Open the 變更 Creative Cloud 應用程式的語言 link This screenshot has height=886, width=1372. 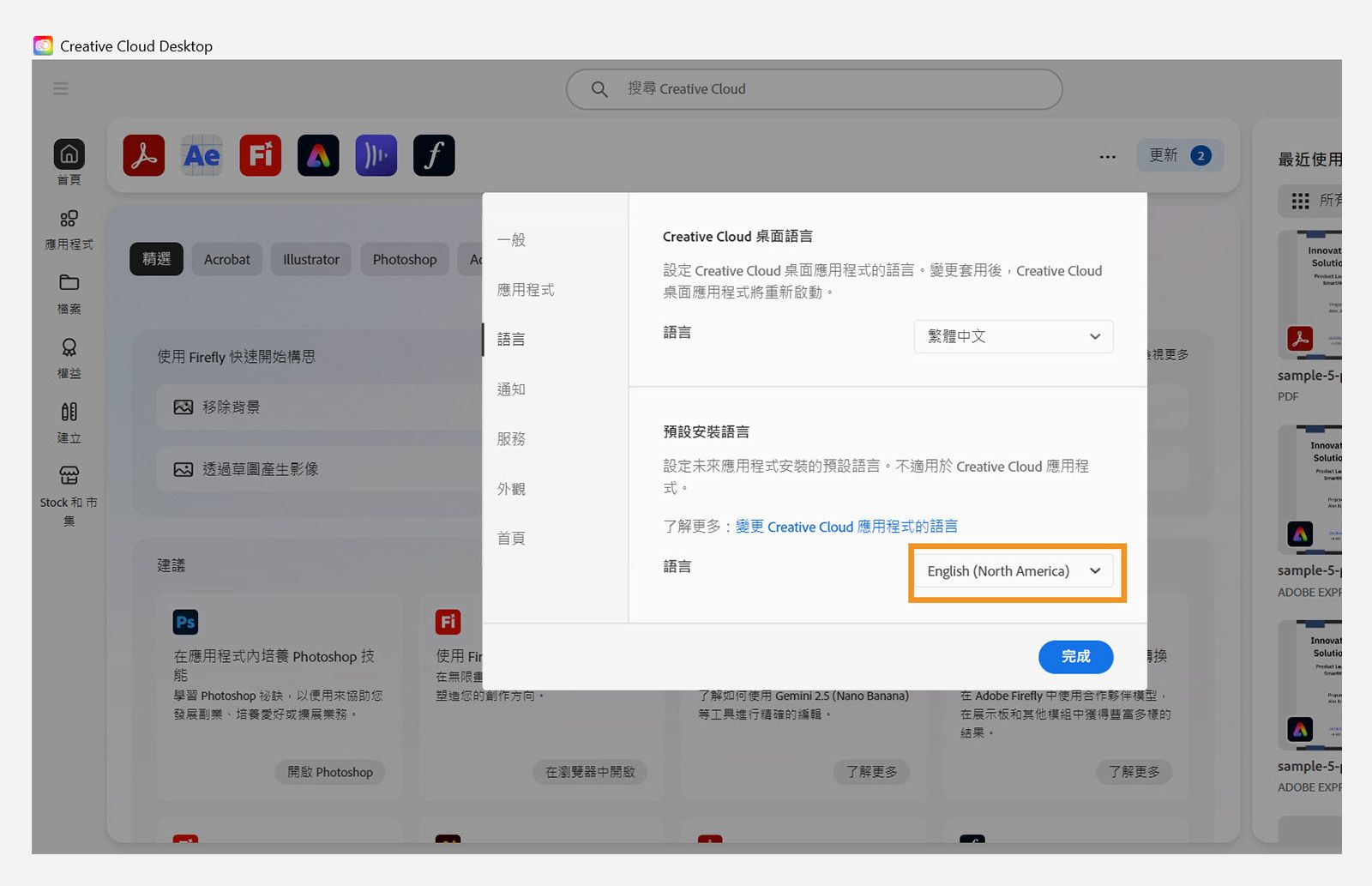click(x=846, y=527)
